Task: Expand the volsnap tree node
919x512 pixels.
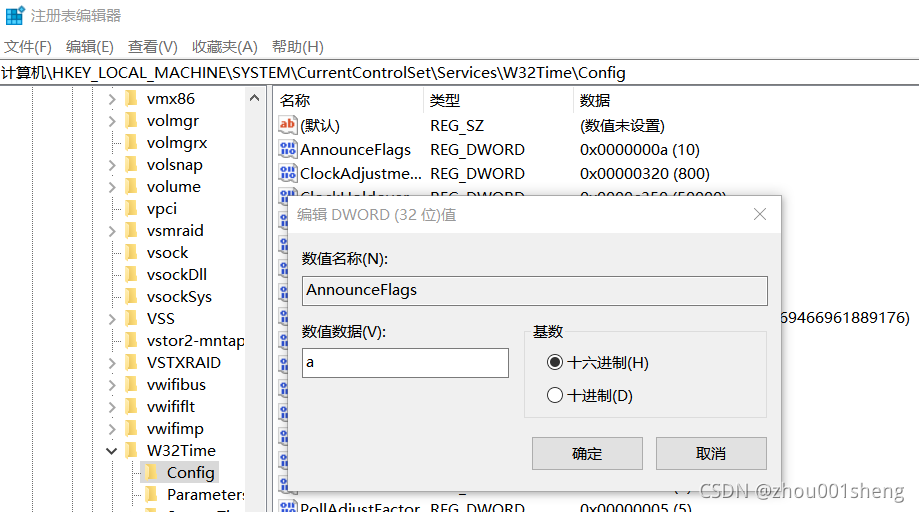Action: pos(112,165)
